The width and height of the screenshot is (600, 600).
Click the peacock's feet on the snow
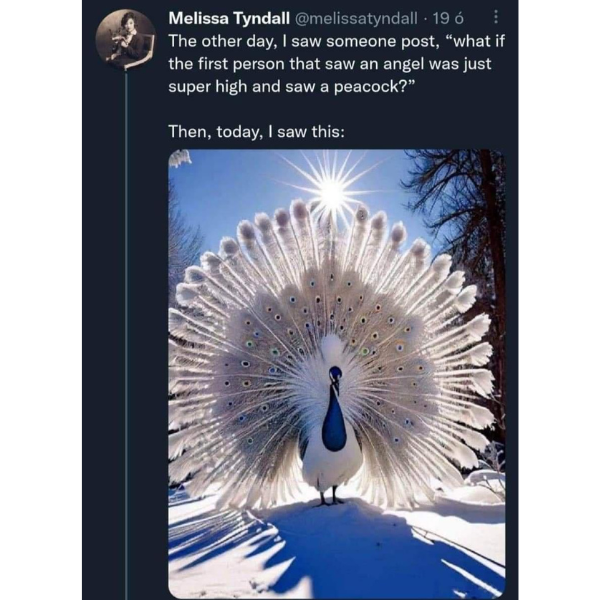330,497
